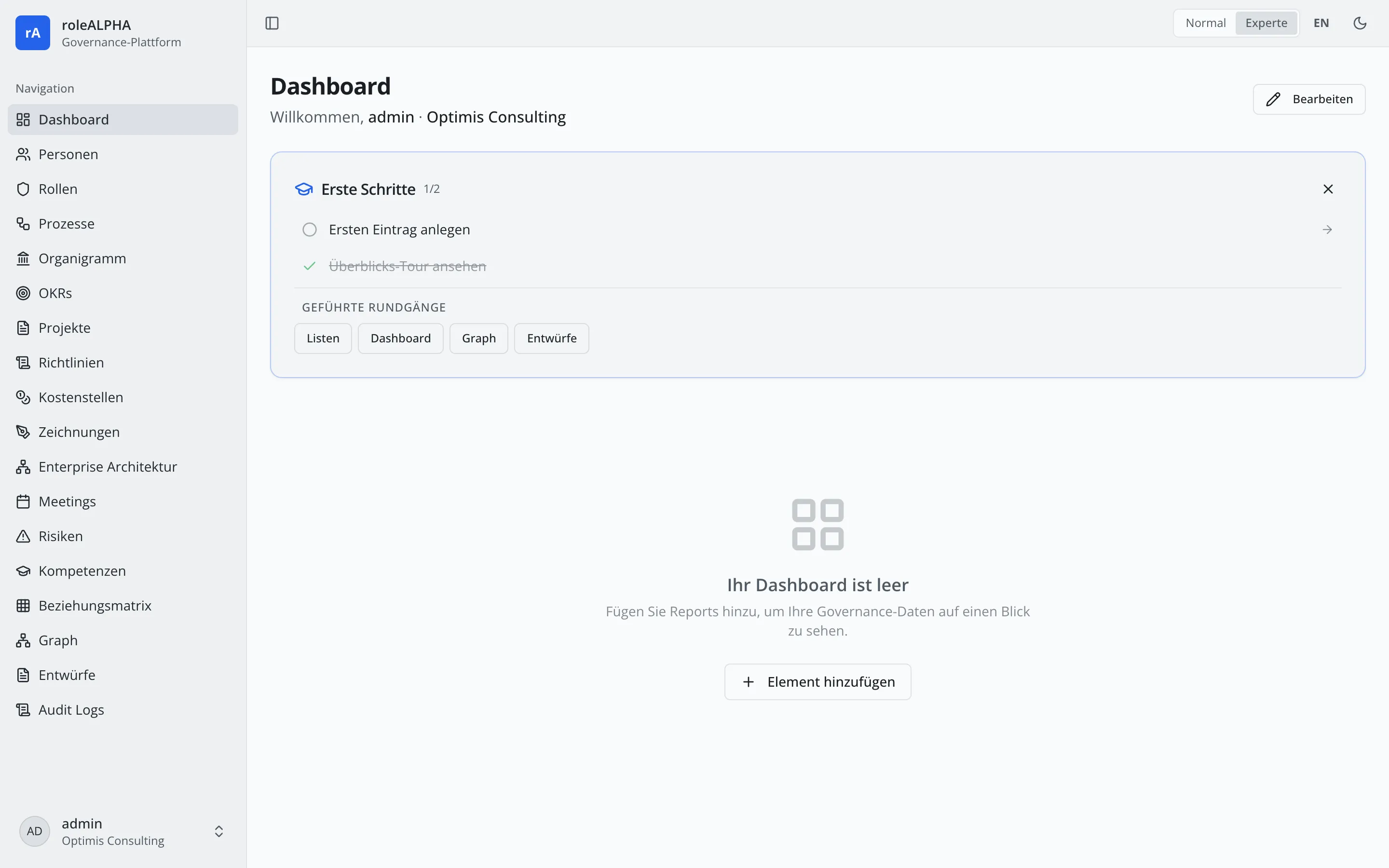
Task: Start the Listen guided tour
Action: 323,338
